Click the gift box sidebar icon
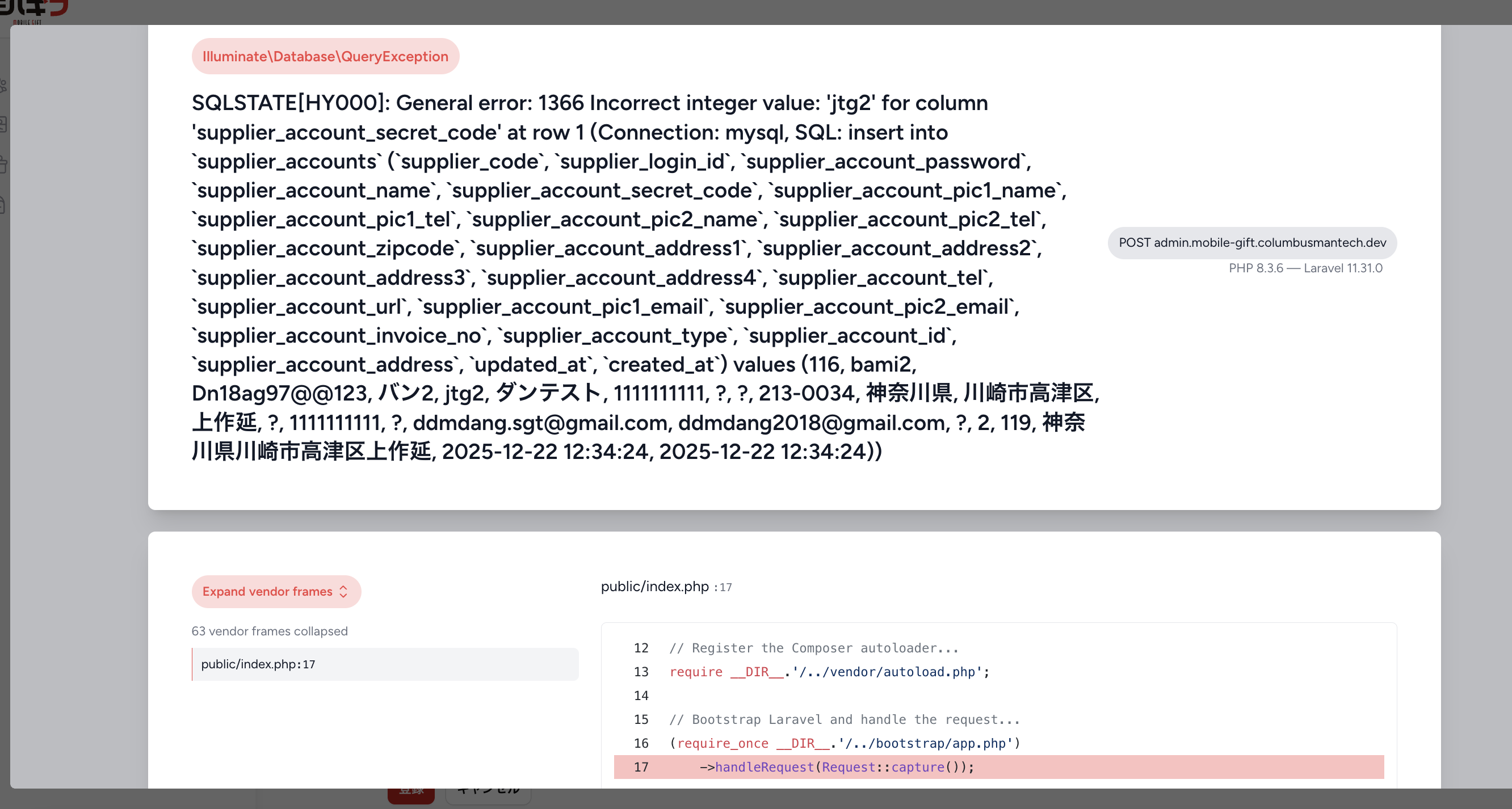 coord(3,165)
